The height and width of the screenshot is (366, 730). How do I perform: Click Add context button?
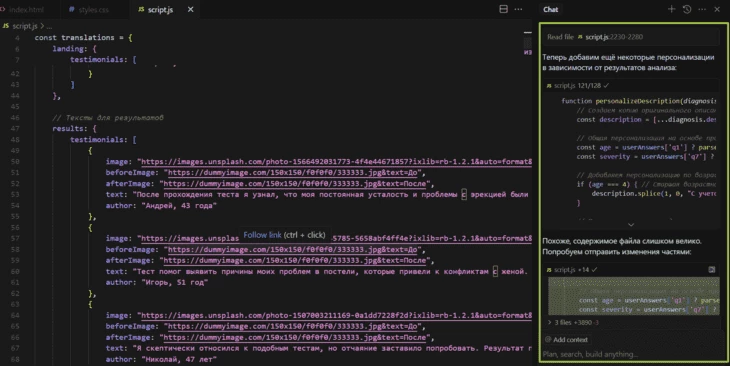coord(567,339)
